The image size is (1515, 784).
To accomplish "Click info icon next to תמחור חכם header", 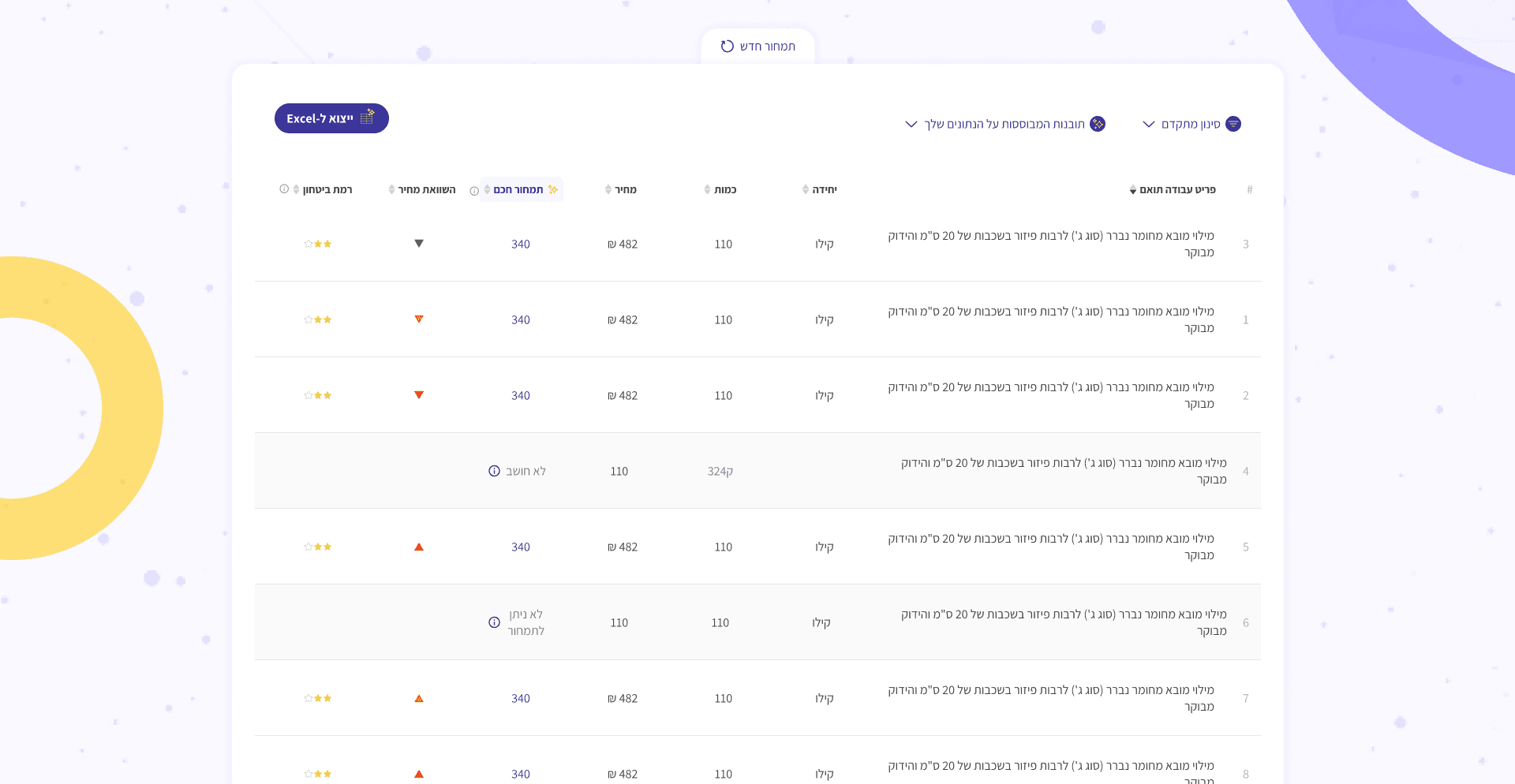I will tap(474, 191).
